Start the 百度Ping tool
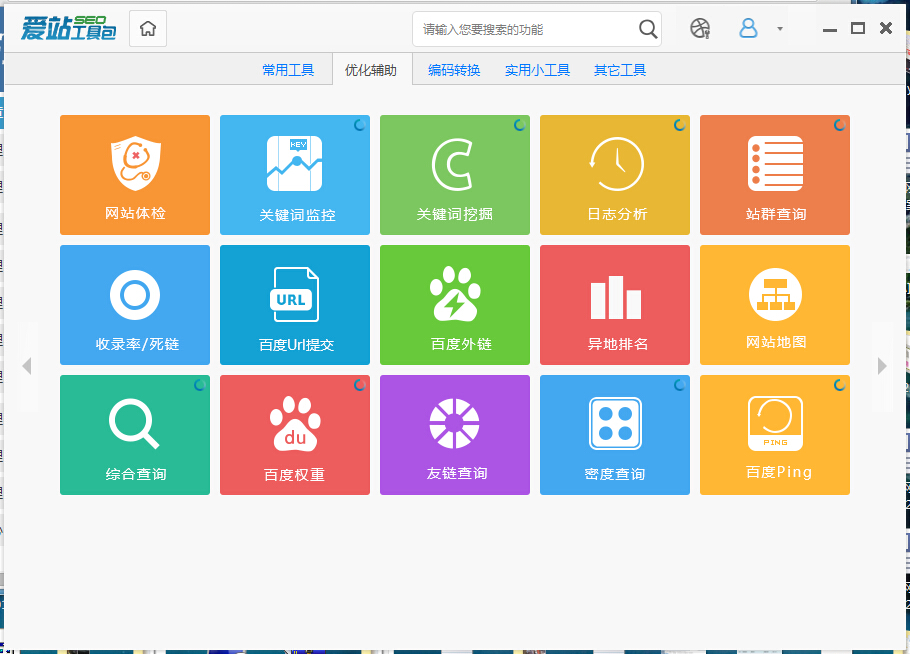The width and height of the screenshot is (910, 654). tap(775, 435)
